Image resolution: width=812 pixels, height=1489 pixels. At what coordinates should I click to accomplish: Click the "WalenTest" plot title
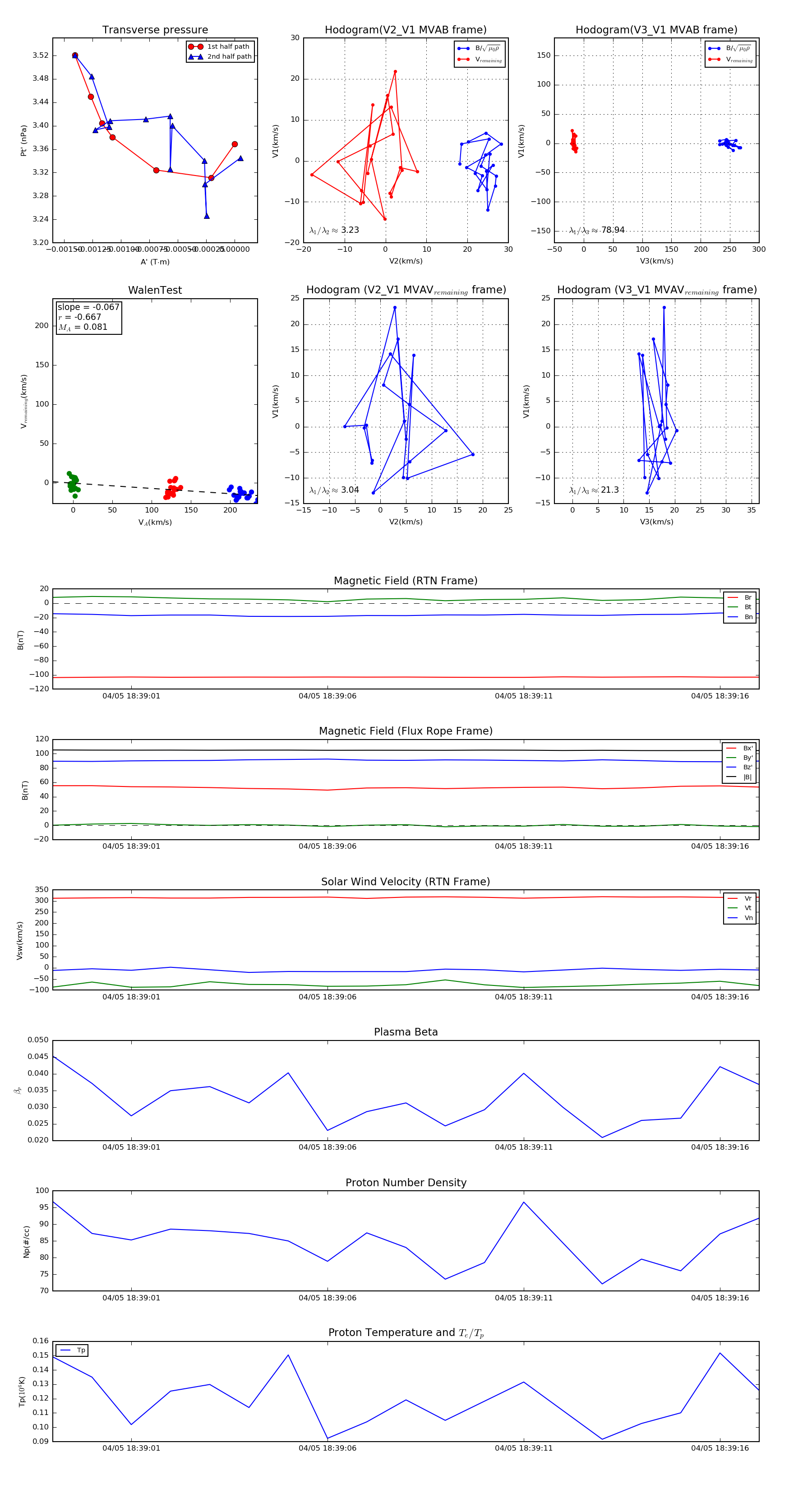155,290
